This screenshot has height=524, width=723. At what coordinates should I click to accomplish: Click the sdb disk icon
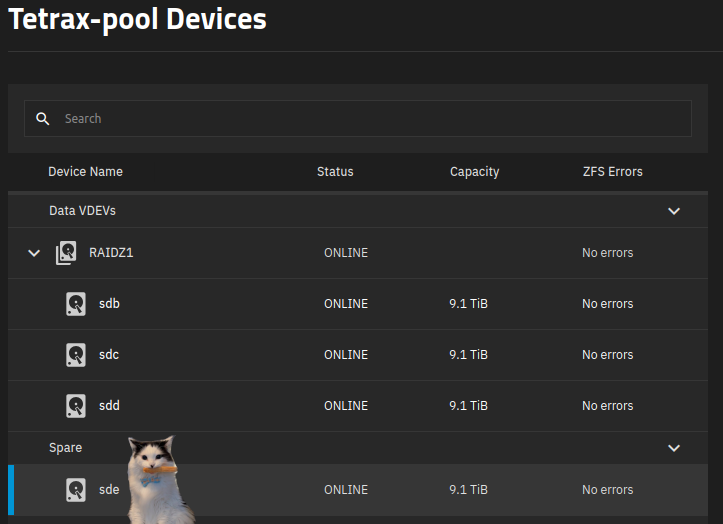click(x=76, y=304)
